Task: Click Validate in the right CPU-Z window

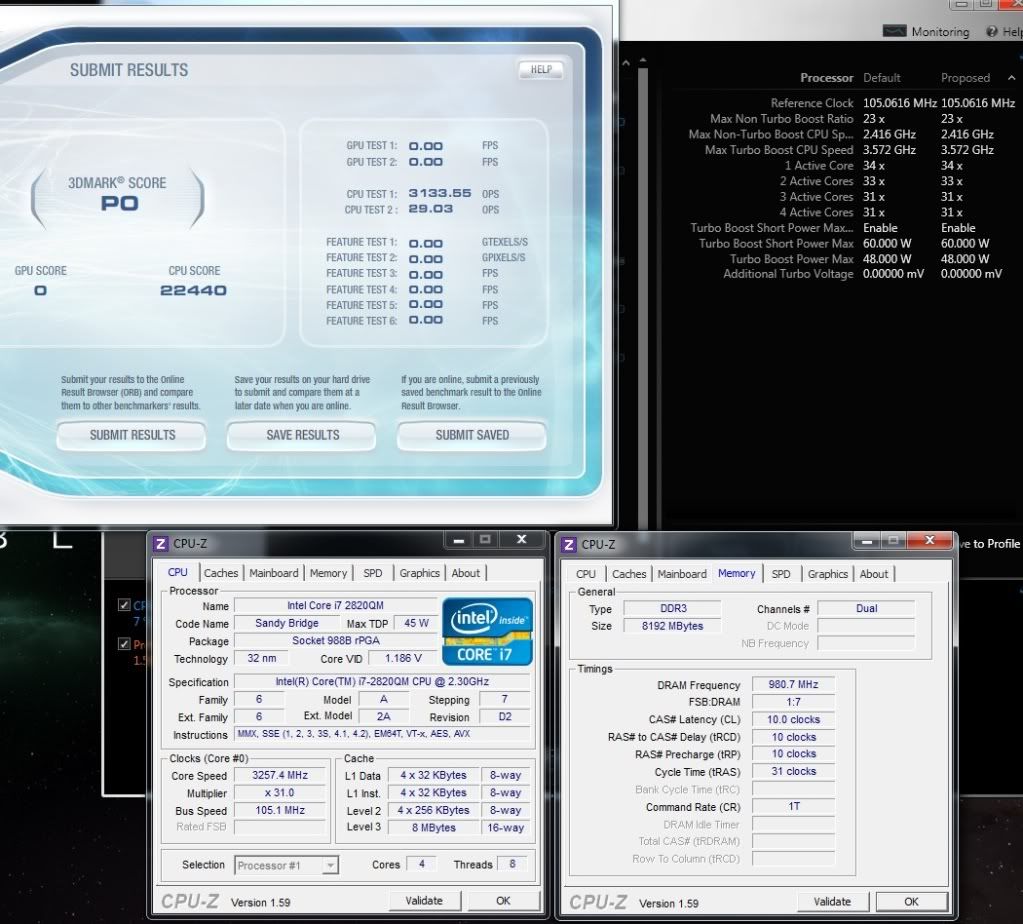Action: (x=832, y=902)
